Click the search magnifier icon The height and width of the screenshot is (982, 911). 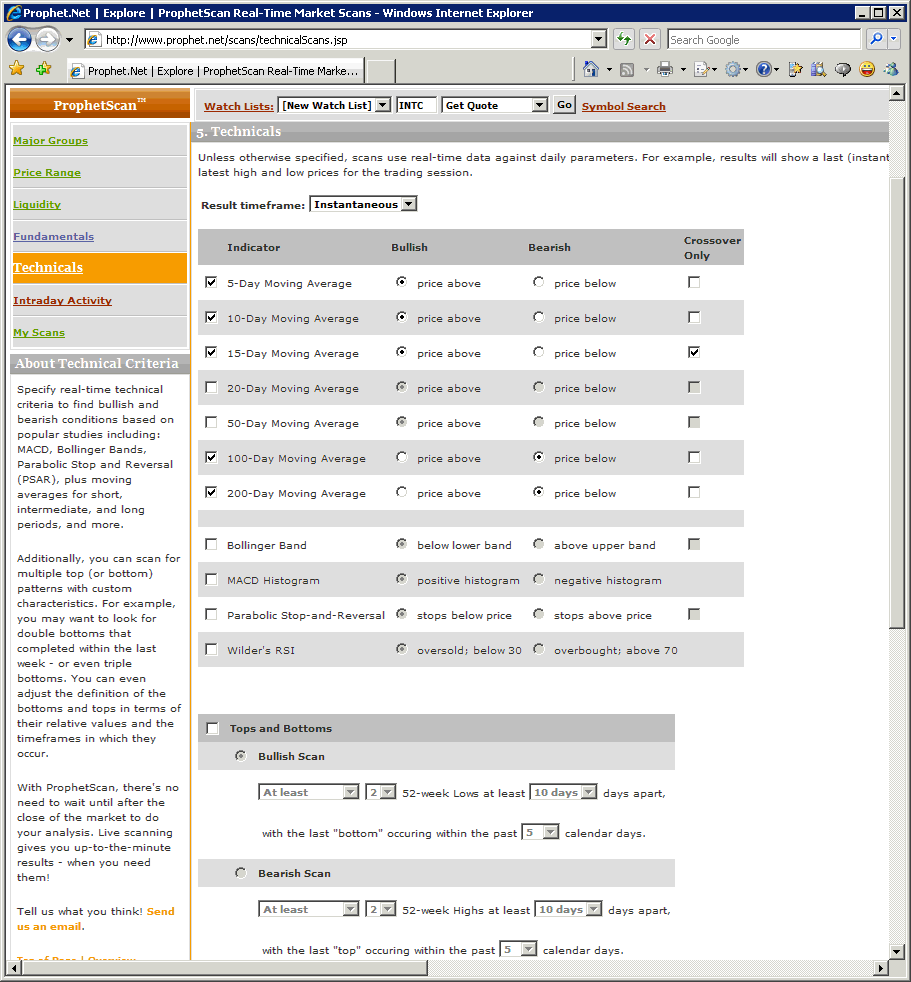(876, 40)
